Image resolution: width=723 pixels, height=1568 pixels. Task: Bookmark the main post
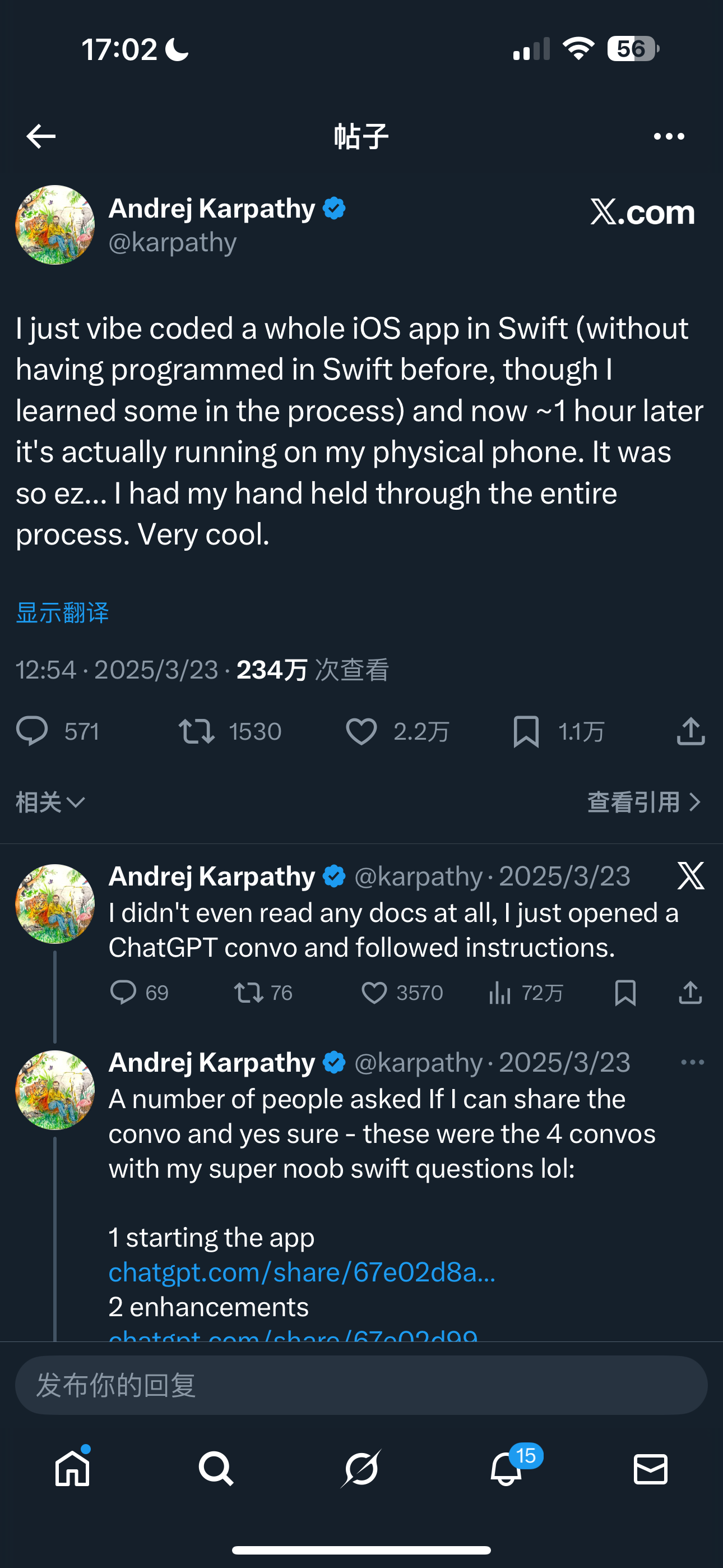[526, 731]
